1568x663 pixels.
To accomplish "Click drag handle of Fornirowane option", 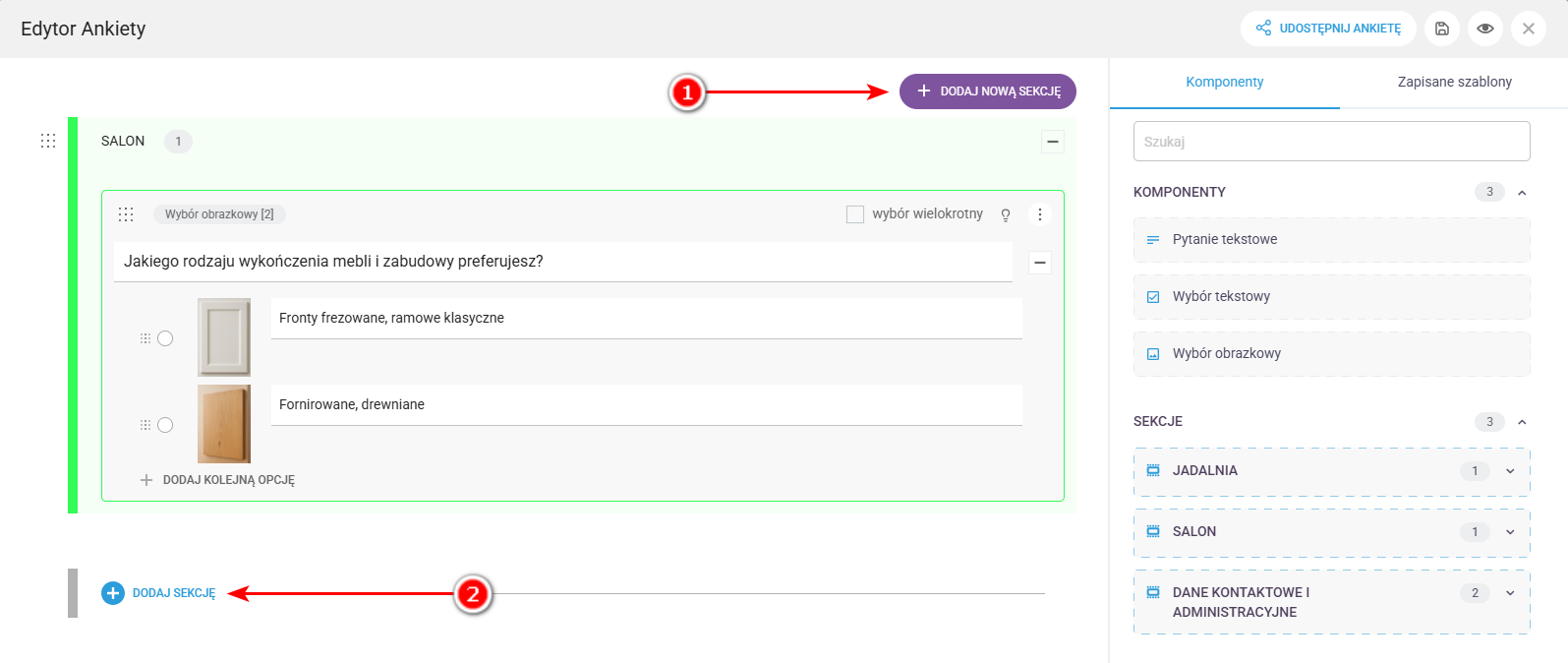I will click(x=145, y=425).
